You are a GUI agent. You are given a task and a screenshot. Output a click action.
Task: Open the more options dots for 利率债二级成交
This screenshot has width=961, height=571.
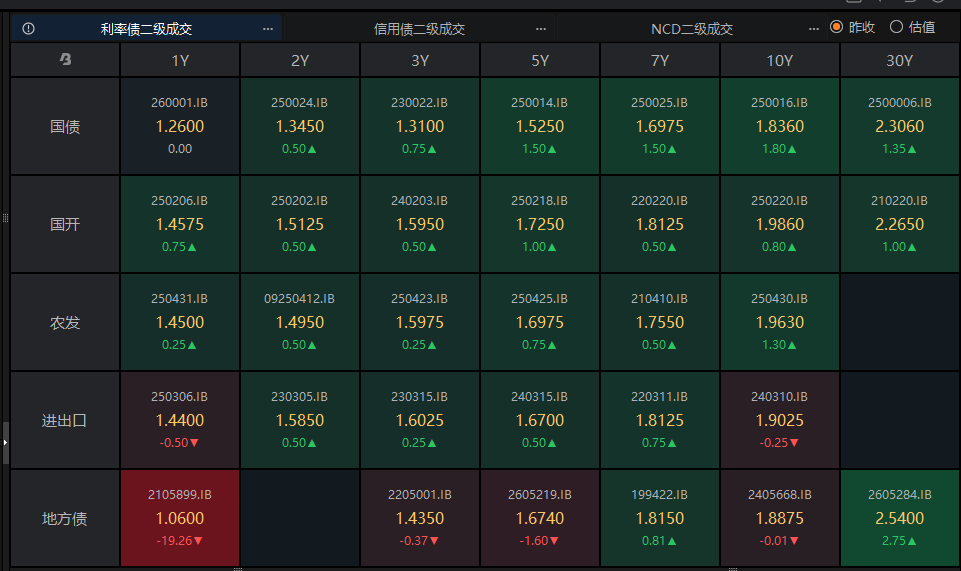click(x=268, y=29)
